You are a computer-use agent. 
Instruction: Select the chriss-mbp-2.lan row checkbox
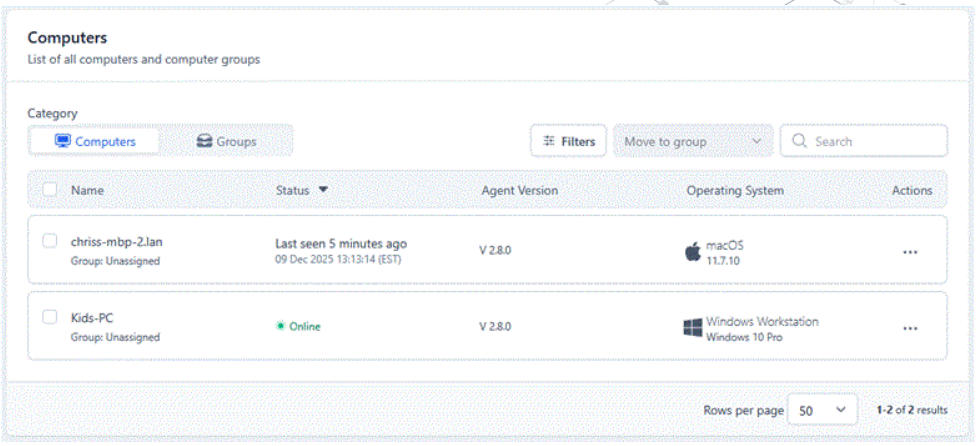(50, 242)
